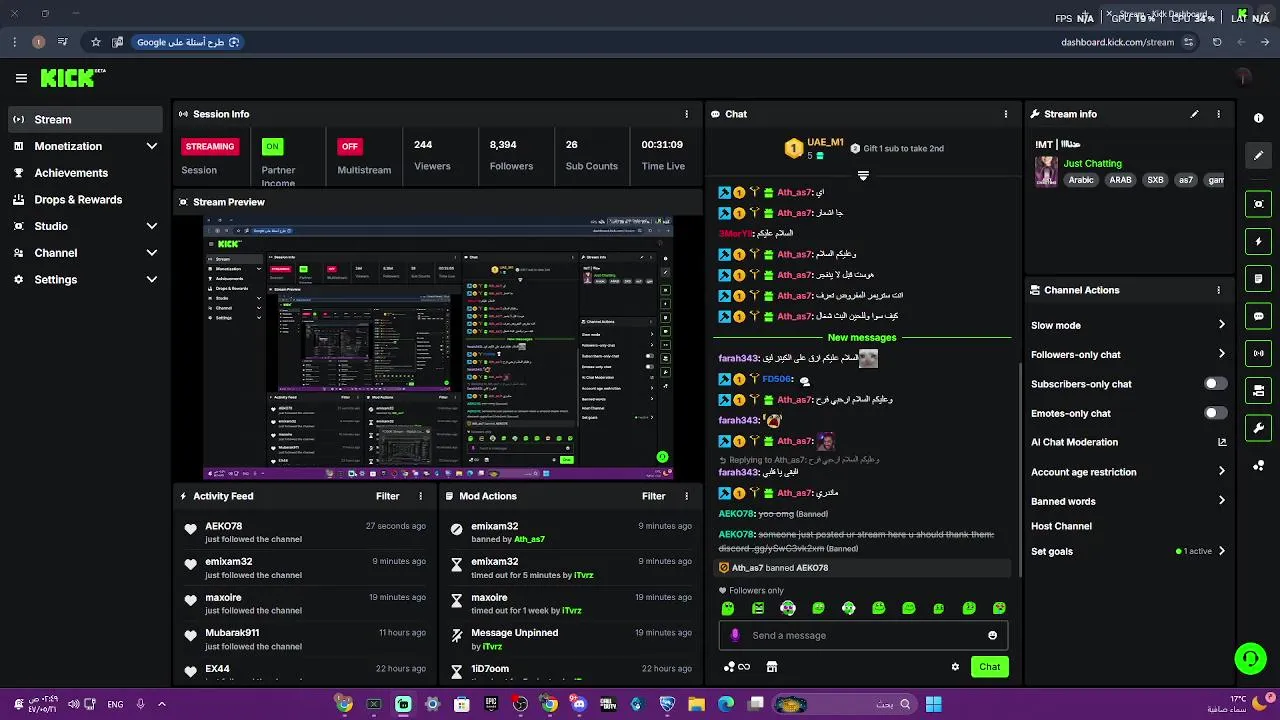Open Session Info three-dot options
The height and width of the screenshot is (720, 1280).
[686, 114]
